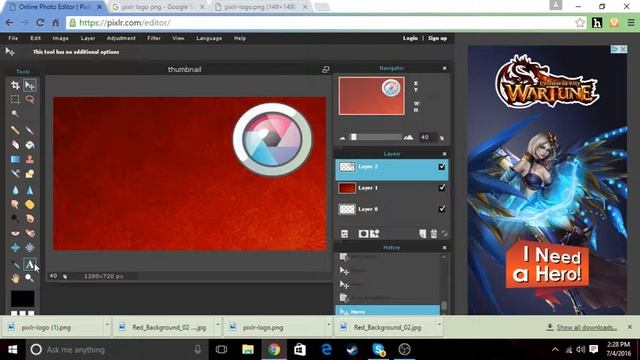This screenshot has width=640, height=360.
Task: Open downloaded file Red_Background_02.jpg
Action: pos(387,327)
